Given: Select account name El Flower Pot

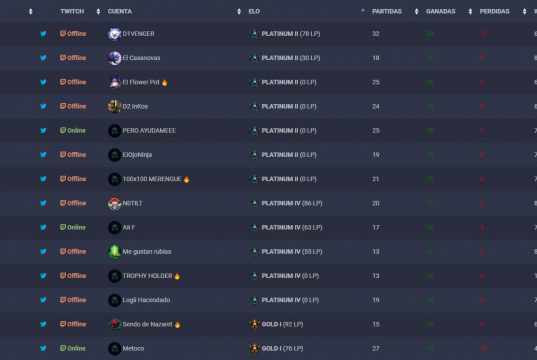Looking at the screenshot, I should click(x=141, y=82).
